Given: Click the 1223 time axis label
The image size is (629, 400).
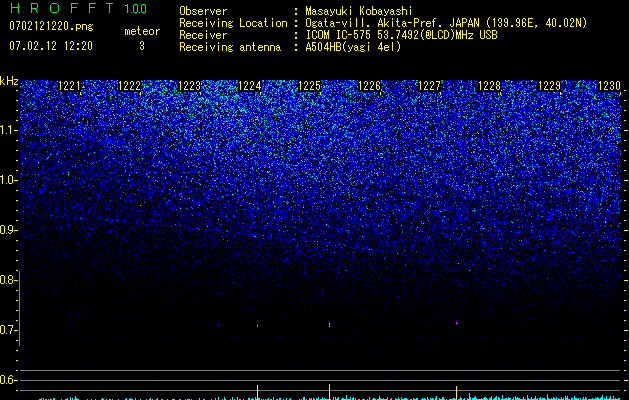Looking at the screenshot, I should pyautogui.click(x=189, y=86).
